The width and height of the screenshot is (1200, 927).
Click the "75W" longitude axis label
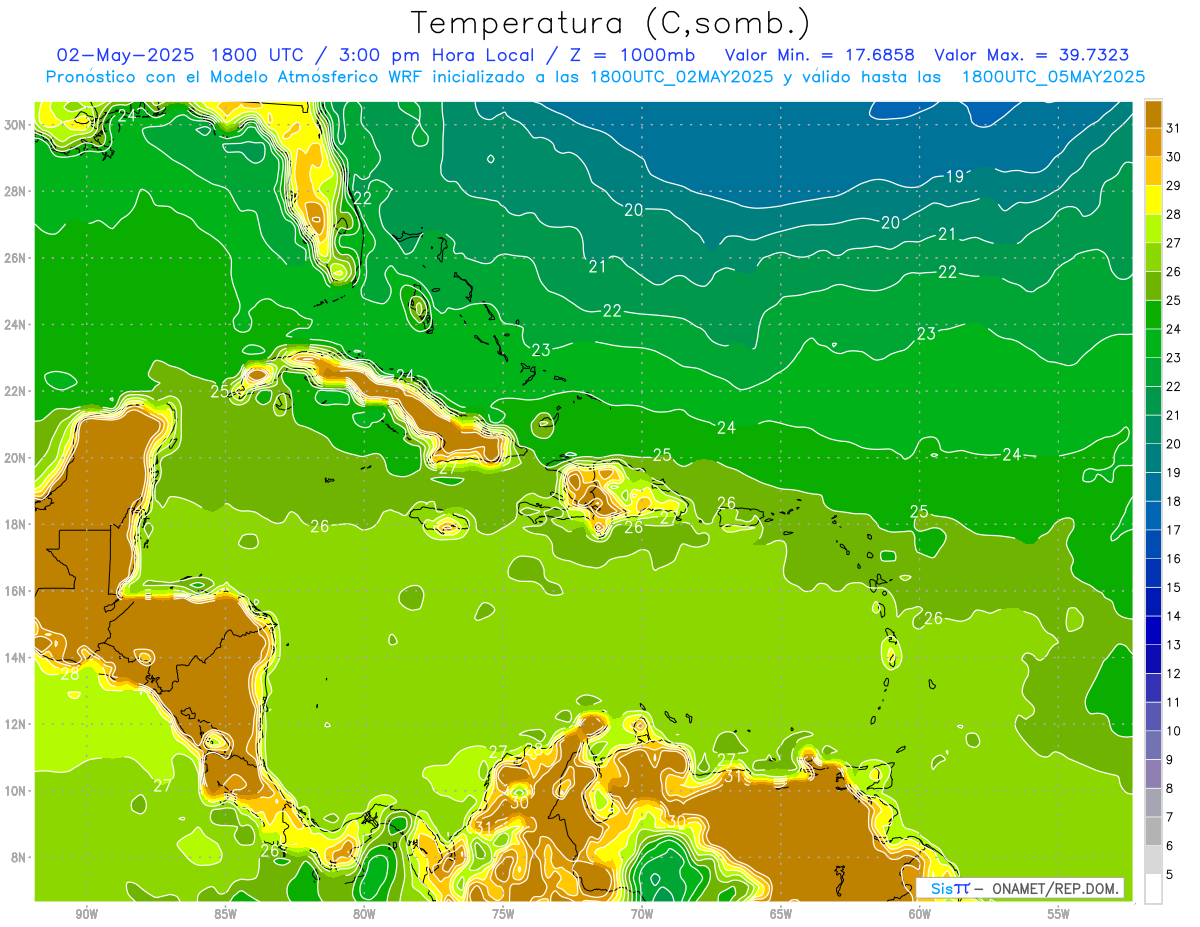point(503,914)
